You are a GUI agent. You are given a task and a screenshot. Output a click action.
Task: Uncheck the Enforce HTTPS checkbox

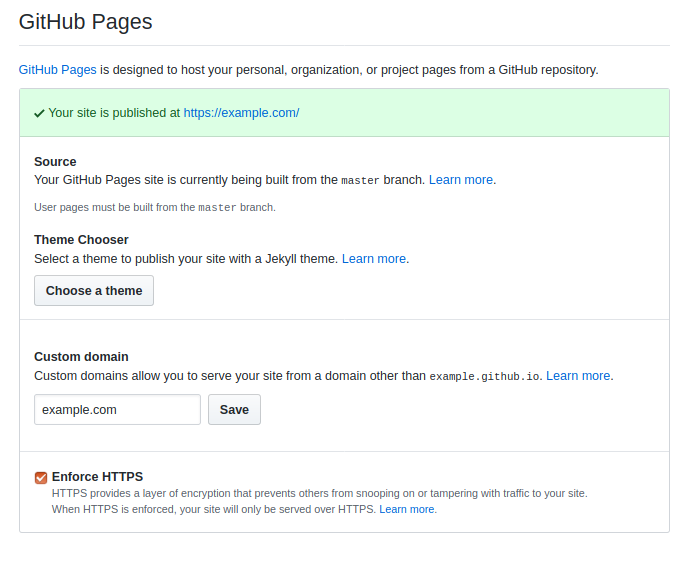(x=41, y=478)
